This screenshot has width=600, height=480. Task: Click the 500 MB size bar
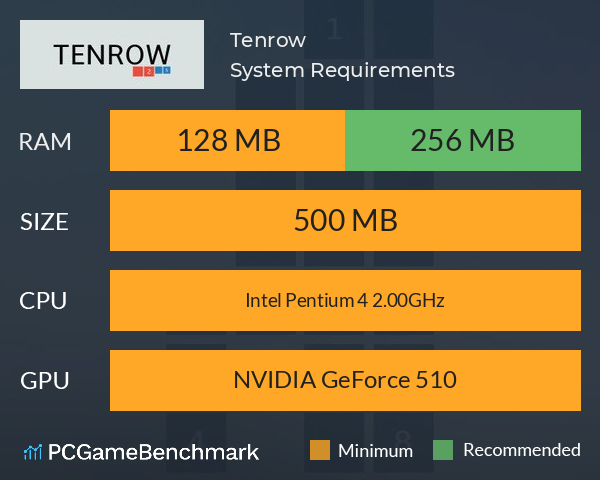pyautogui.click(x=345, y=220)
